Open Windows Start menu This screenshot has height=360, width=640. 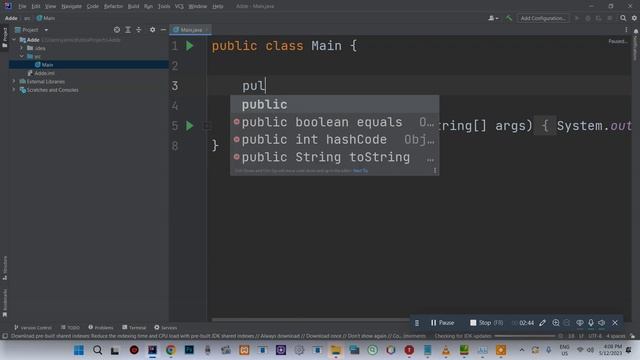pyautogui.click(x=79, y=350)
